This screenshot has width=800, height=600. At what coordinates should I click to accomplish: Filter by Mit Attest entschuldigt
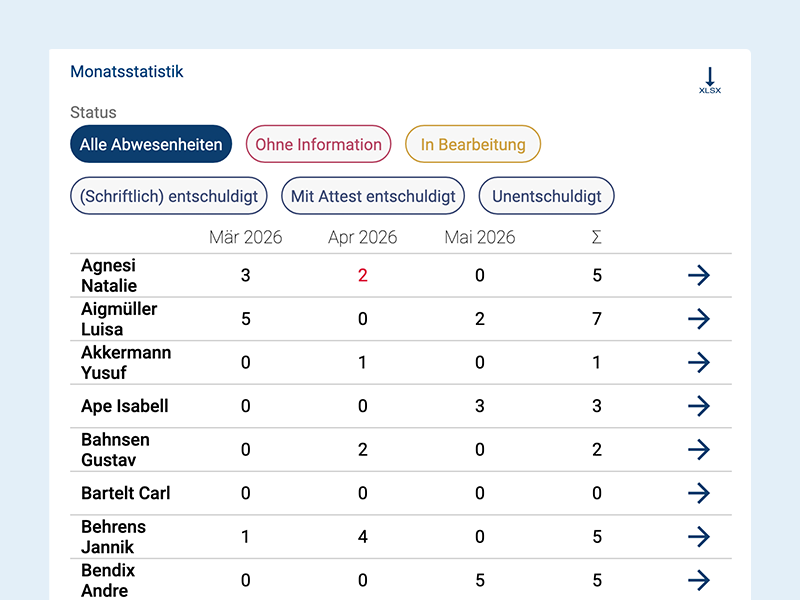point(373,196)
